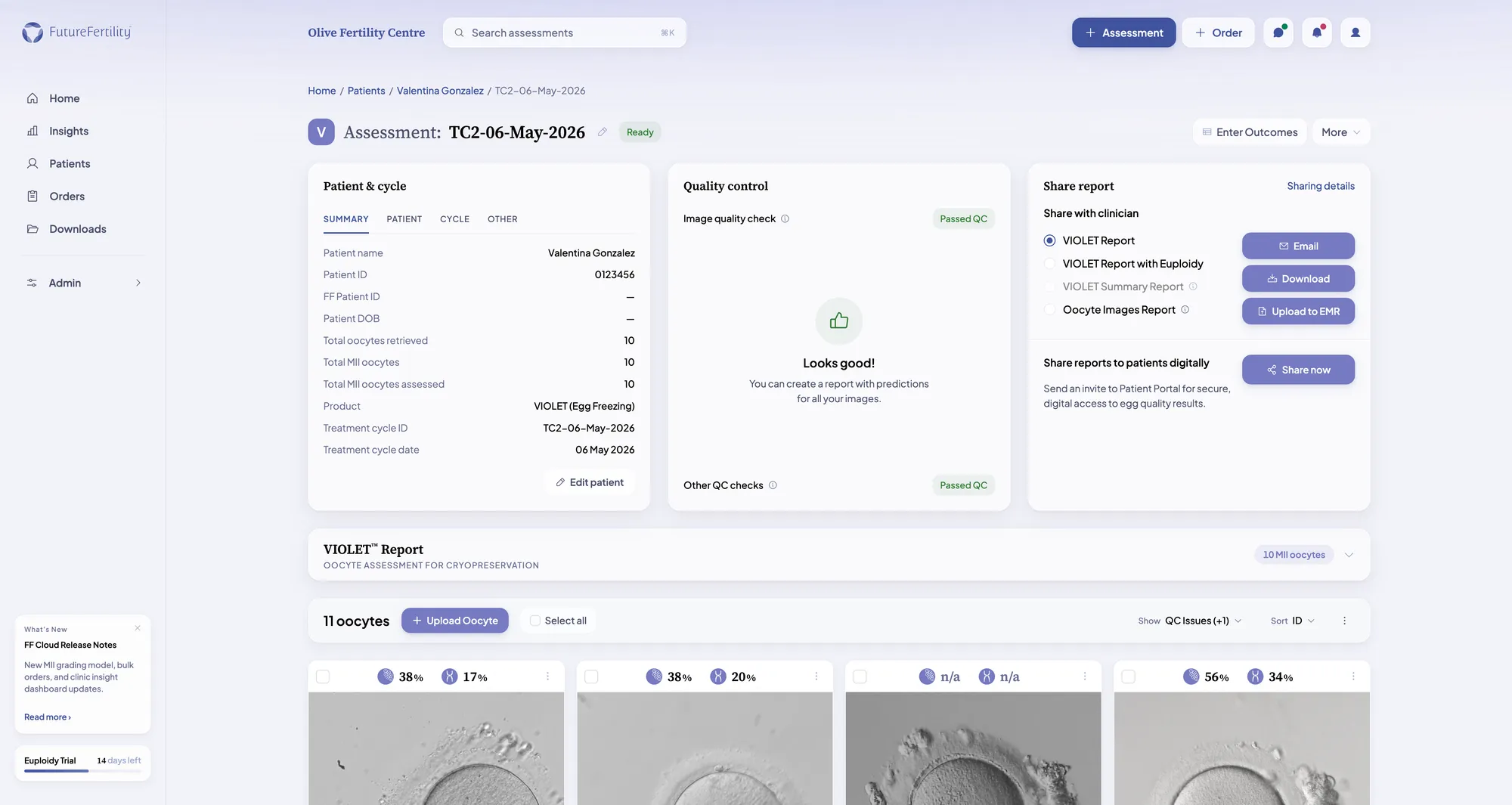Screen dimensions: 1512x805
Task: Click Upload Oocyte
Action: click(455, 621)
